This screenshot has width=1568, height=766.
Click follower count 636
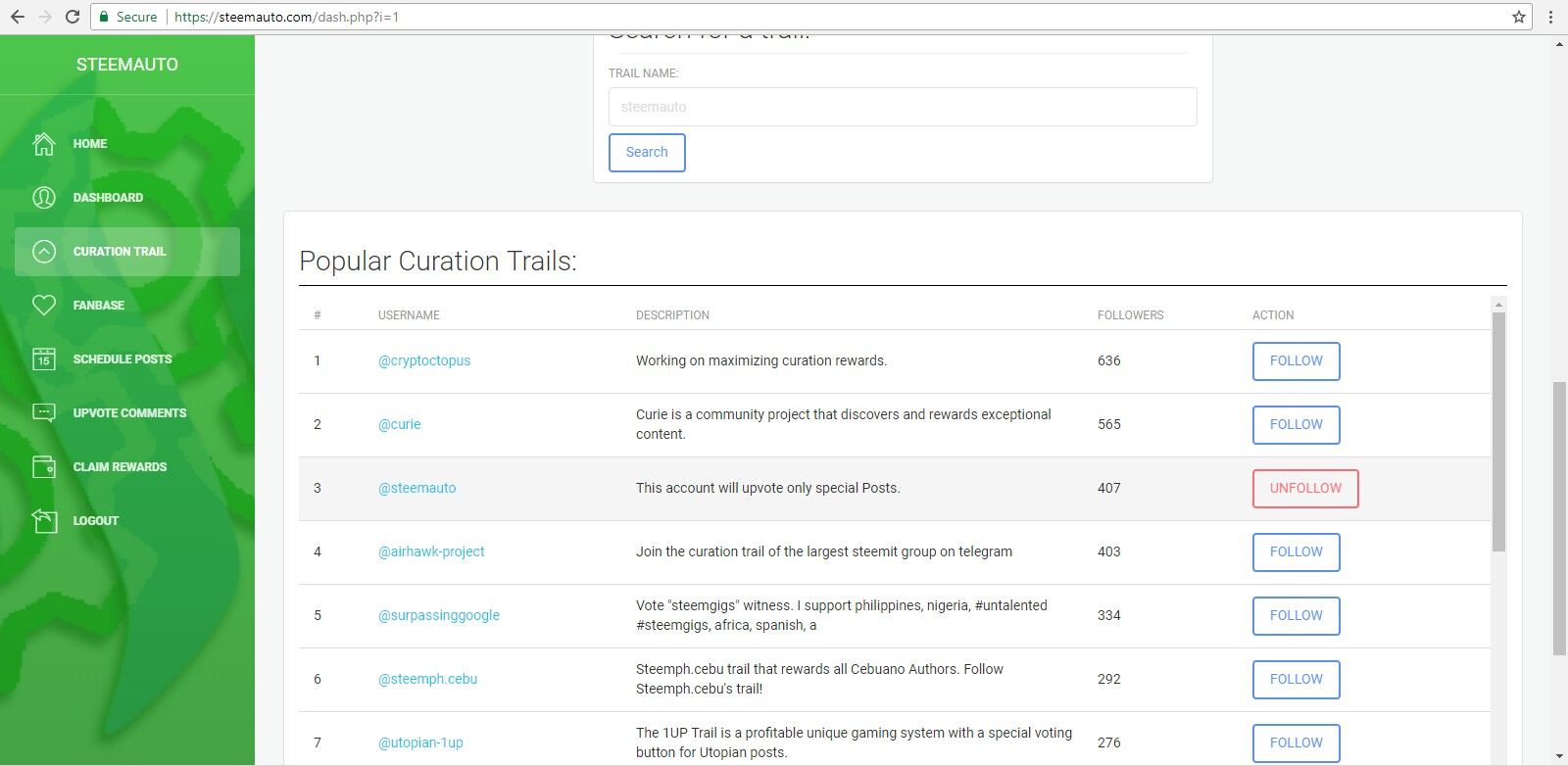coord(1108,360)
